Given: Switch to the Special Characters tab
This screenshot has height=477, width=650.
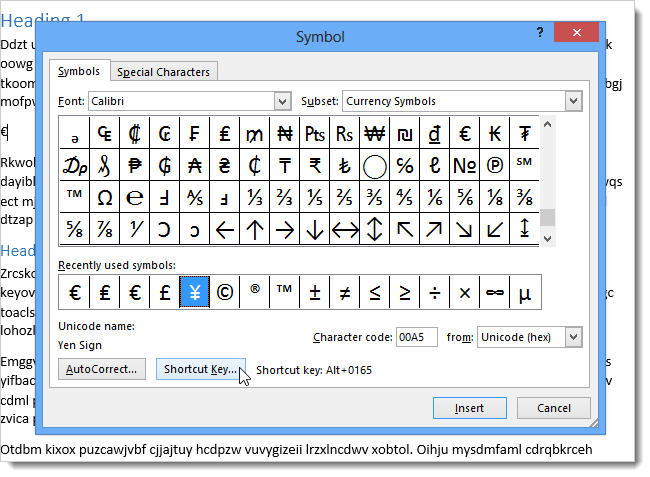Looking at the screenshot, I should coord(163,72).
